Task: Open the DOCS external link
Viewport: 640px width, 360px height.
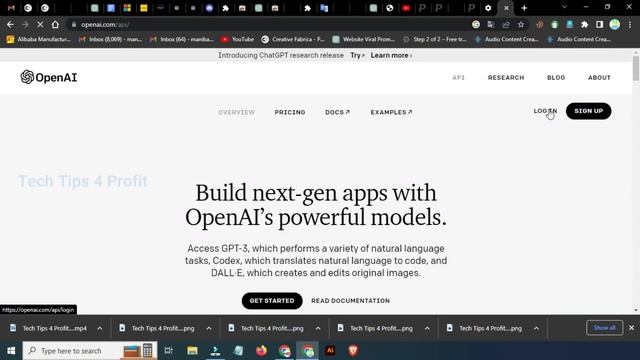Action: [x=337, y=112]
